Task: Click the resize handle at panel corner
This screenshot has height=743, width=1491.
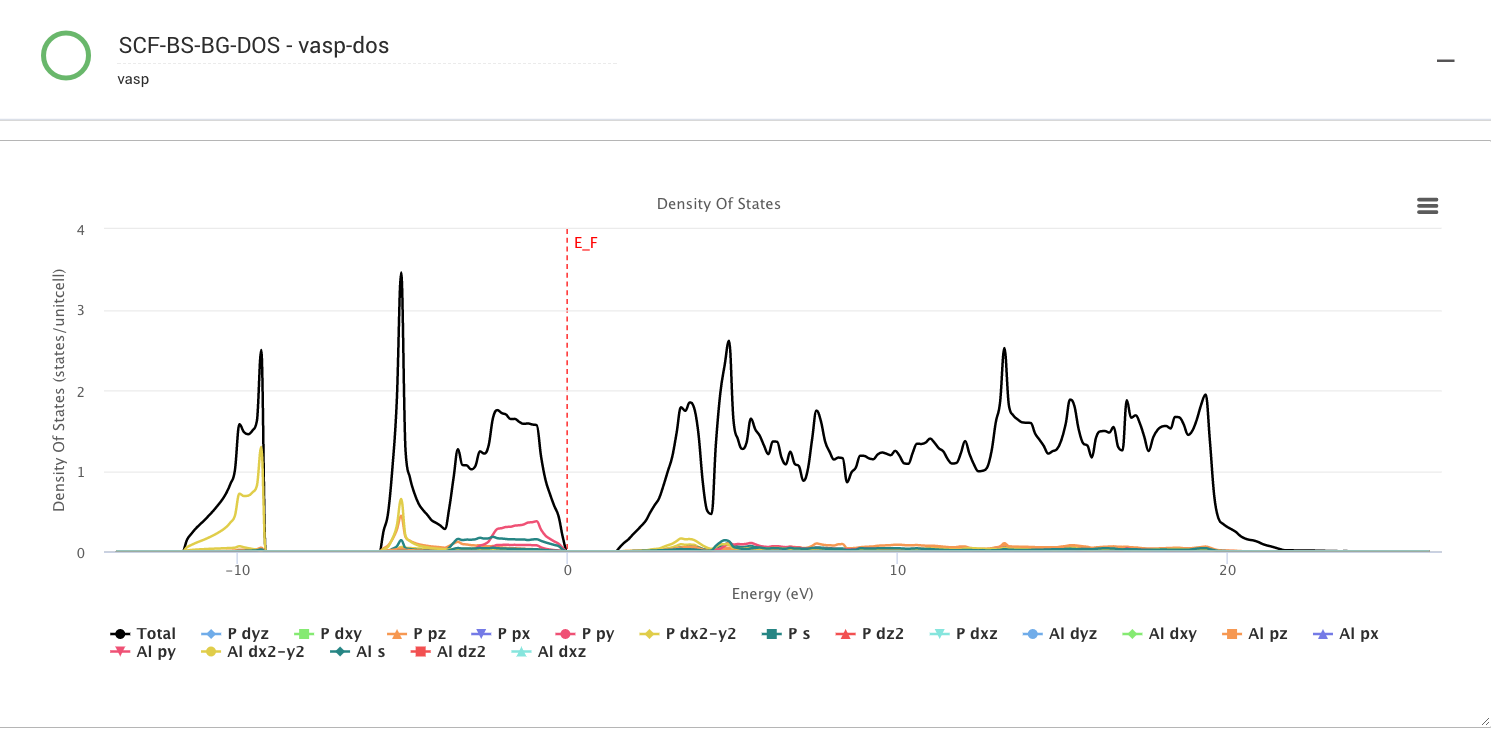Action: [1484, 721]
